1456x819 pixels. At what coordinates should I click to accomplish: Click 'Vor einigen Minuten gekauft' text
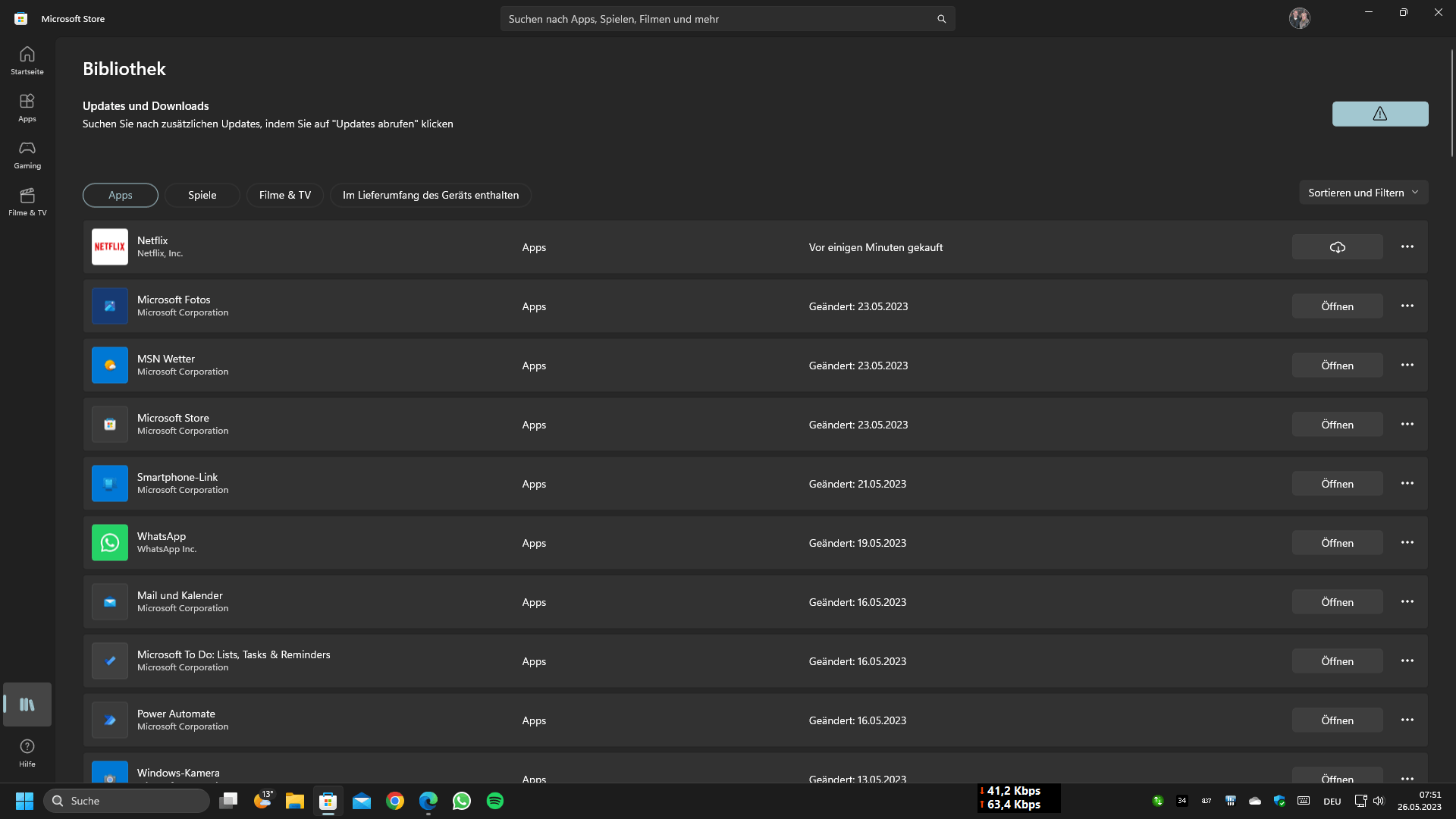click(876, 247)
